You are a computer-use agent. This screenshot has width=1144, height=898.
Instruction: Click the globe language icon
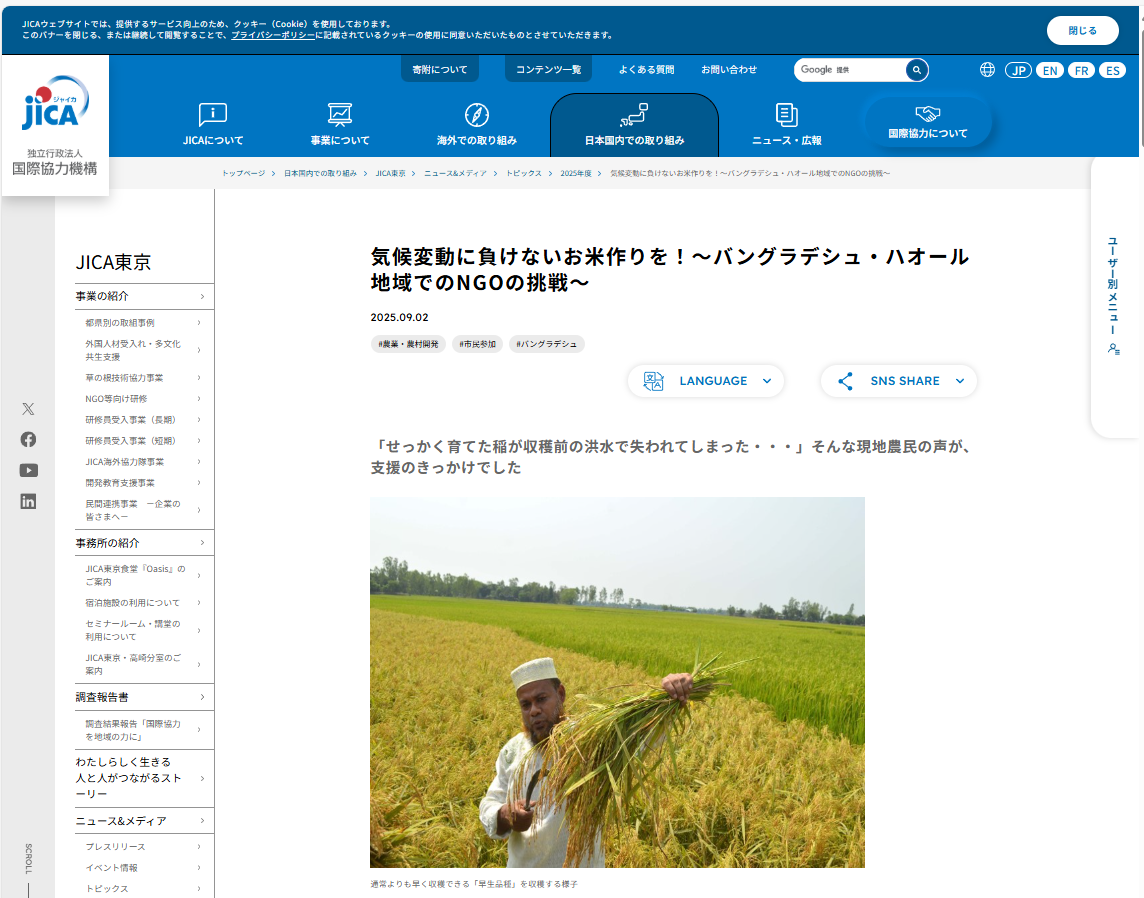pyautogui.click(x=987, y=70)
